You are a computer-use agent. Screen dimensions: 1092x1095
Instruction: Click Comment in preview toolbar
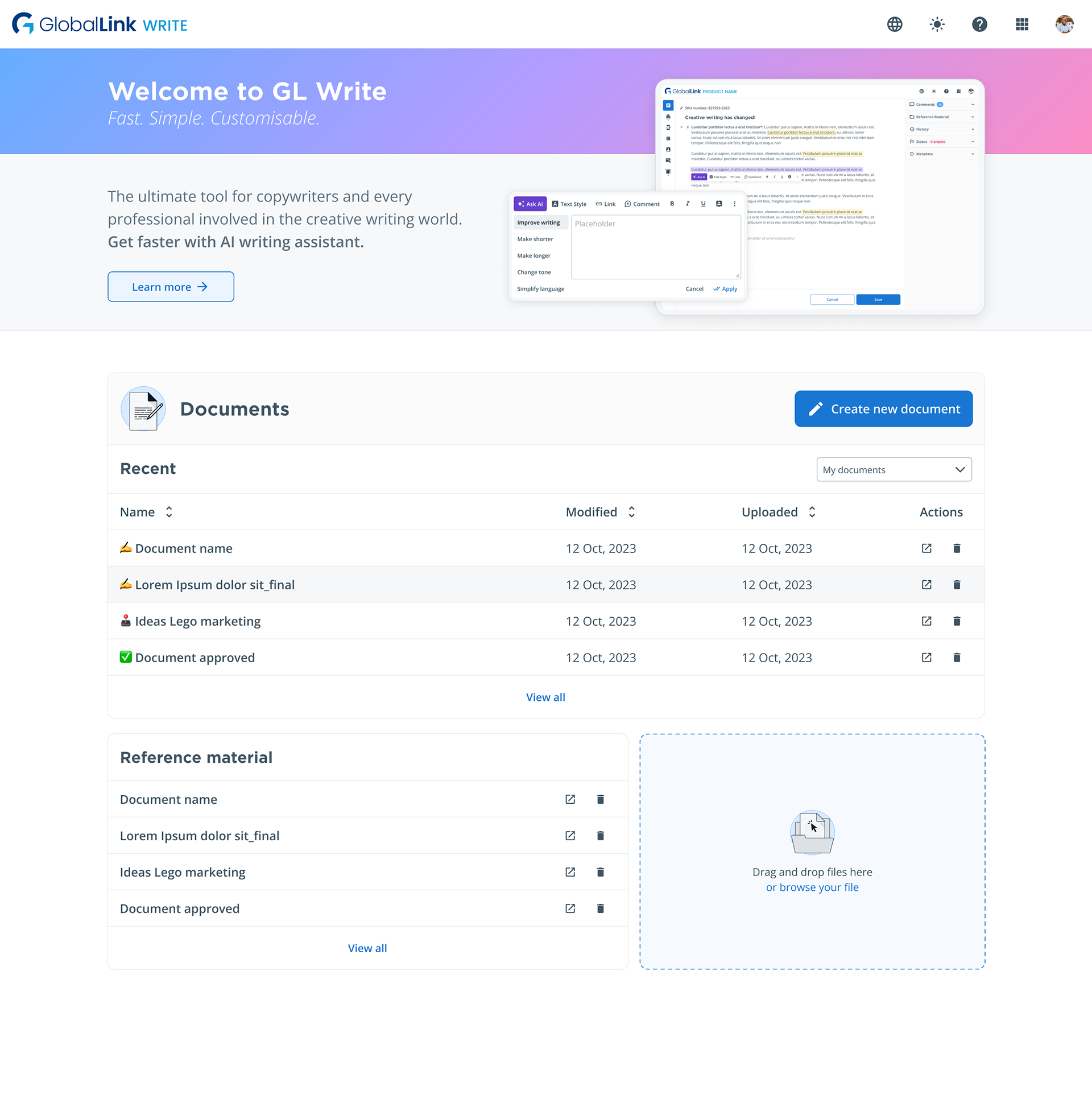[642, 204]
